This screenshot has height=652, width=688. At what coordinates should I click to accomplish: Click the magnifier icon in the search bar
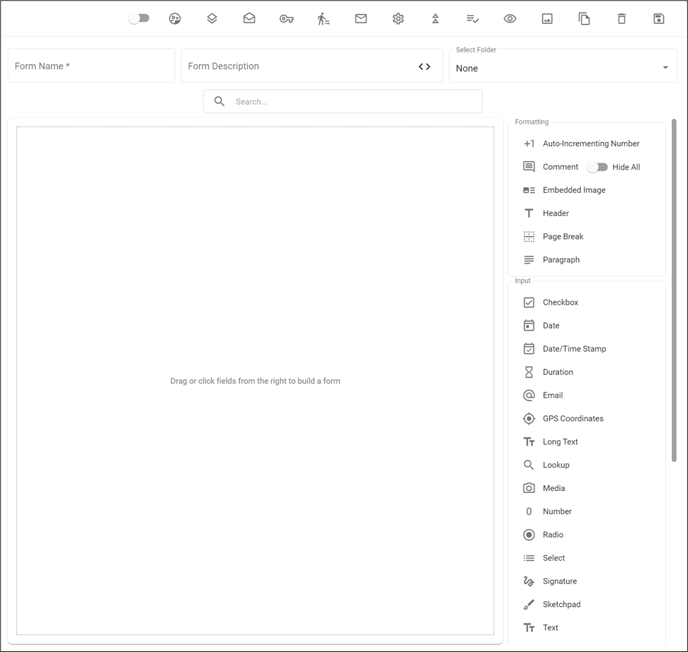[219, 101]
